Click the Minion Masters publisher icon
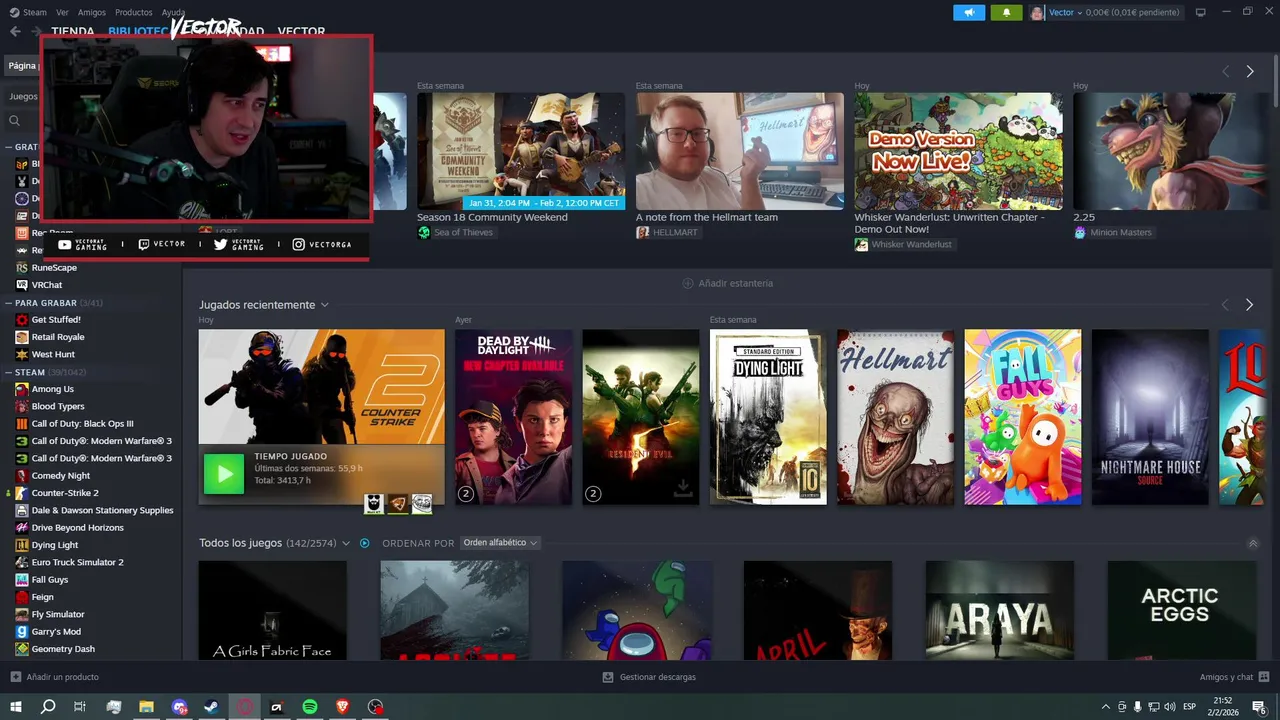Image resolution: width=1280 pixels, height=720 pixels. click(x=1080, y=232)
